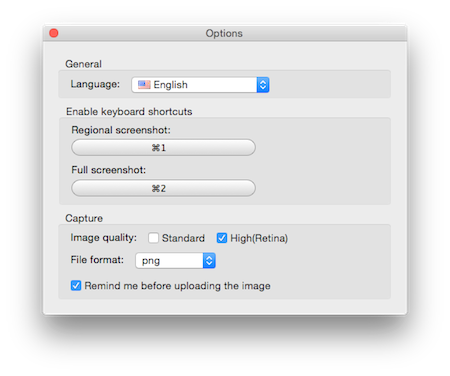Click the Full screenshot shortcut button ⌘2

(x=163, y=188)
